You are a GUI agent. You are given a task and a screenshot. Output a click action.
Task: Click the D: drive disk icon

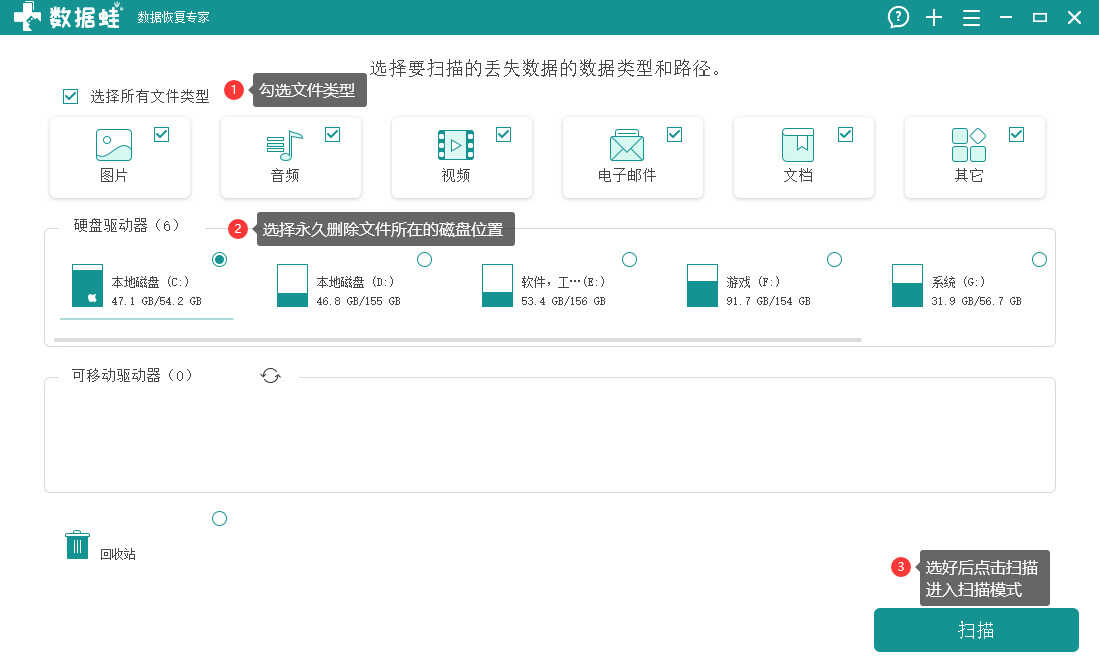tap(292, 285)
